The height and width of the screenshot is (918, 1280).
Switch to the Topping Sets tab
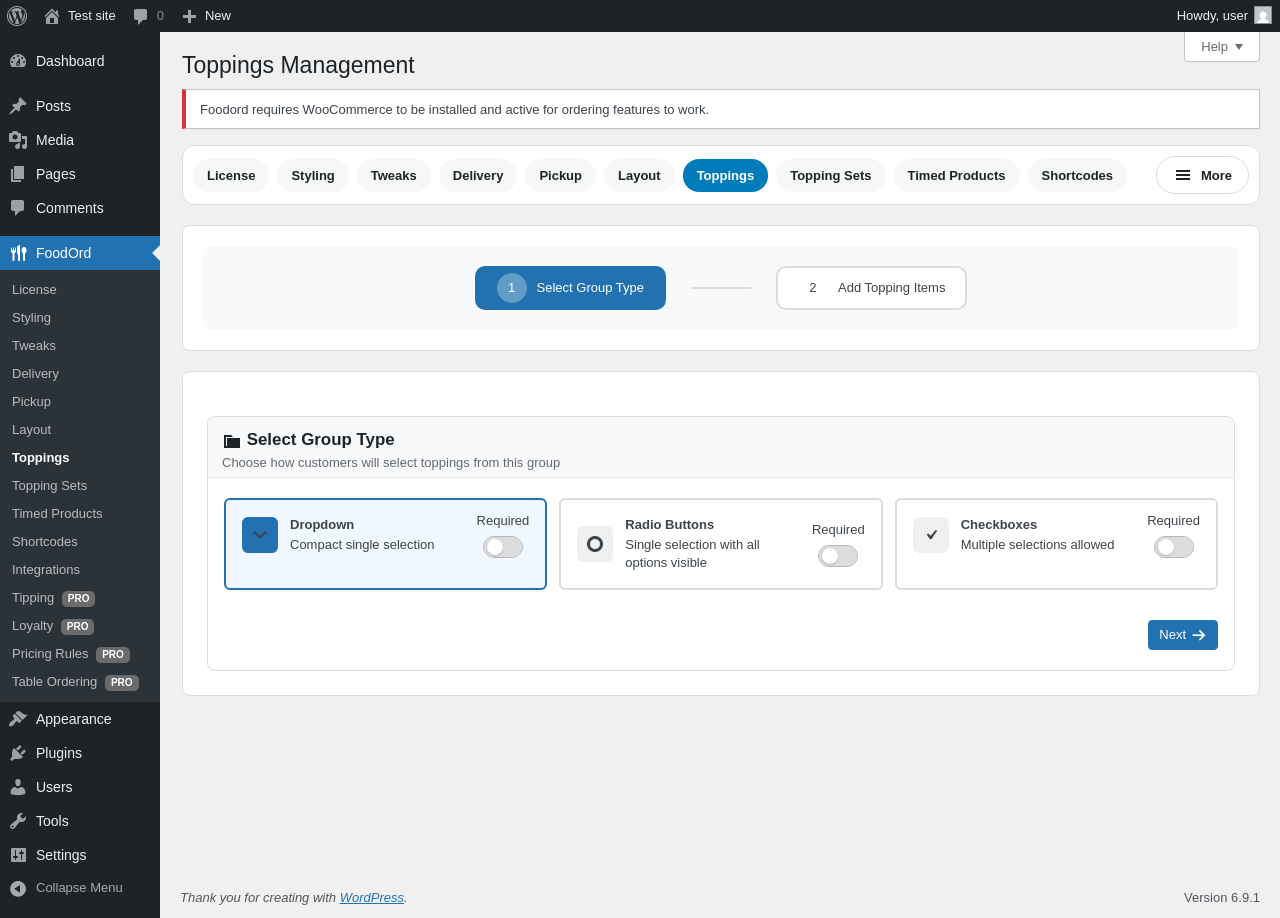(x=830, y=175)
